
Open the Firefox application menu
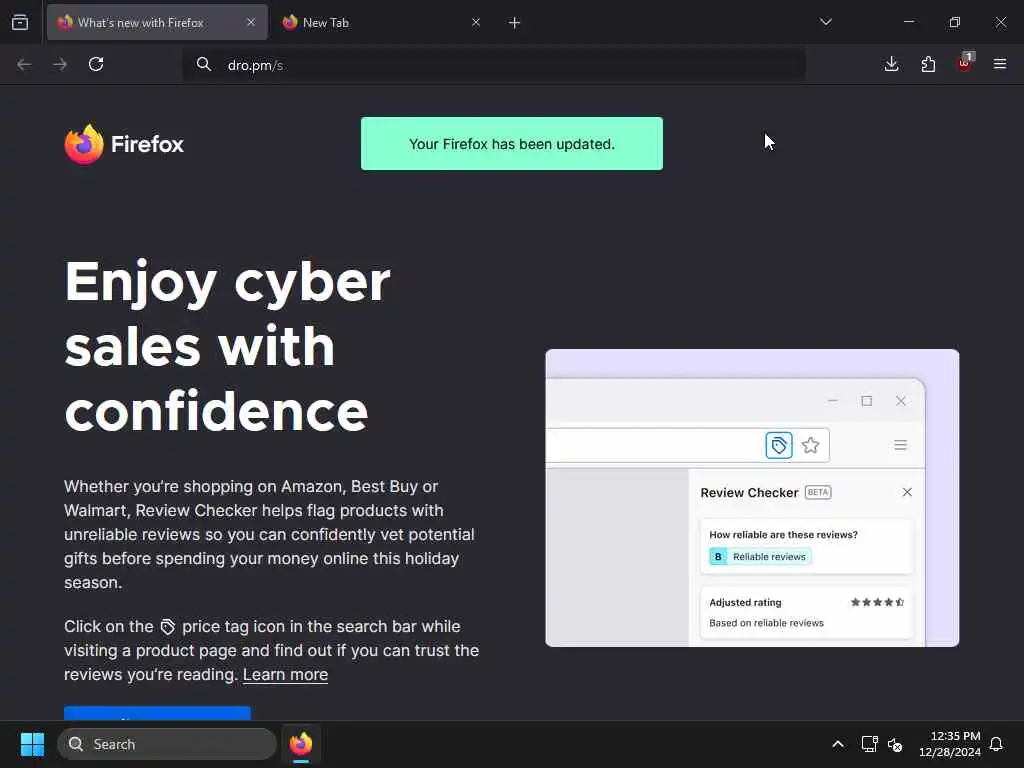1000,64
